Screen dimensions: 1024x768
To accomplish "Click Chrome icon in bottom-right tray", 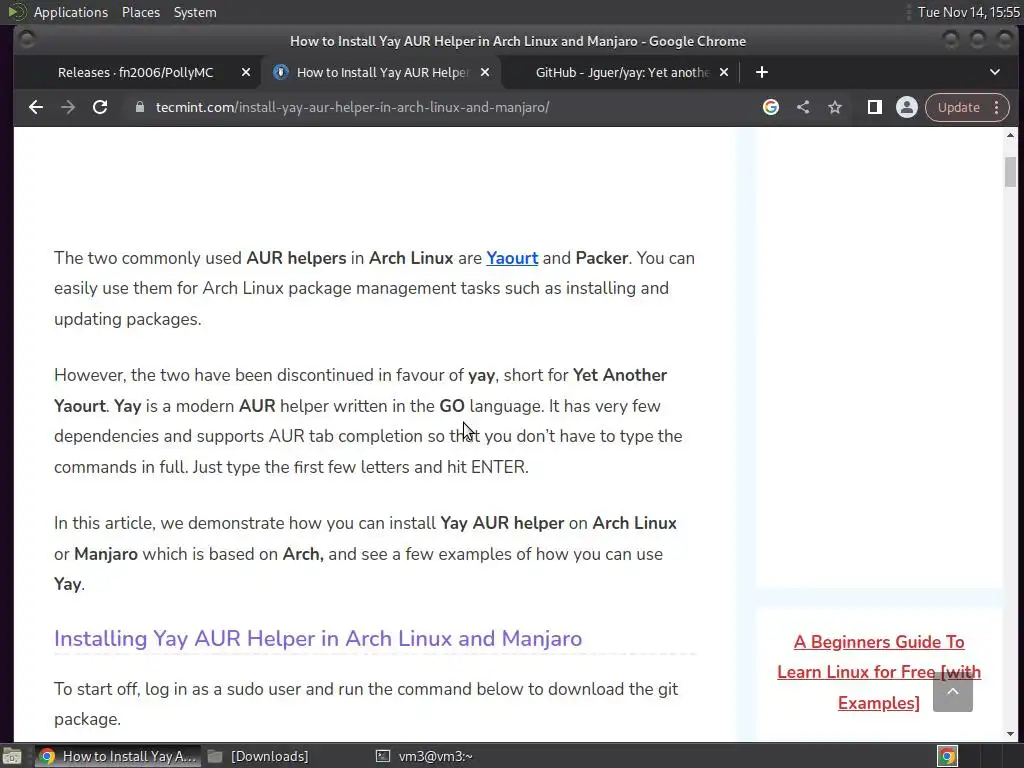I will click(x=947, y=756).
